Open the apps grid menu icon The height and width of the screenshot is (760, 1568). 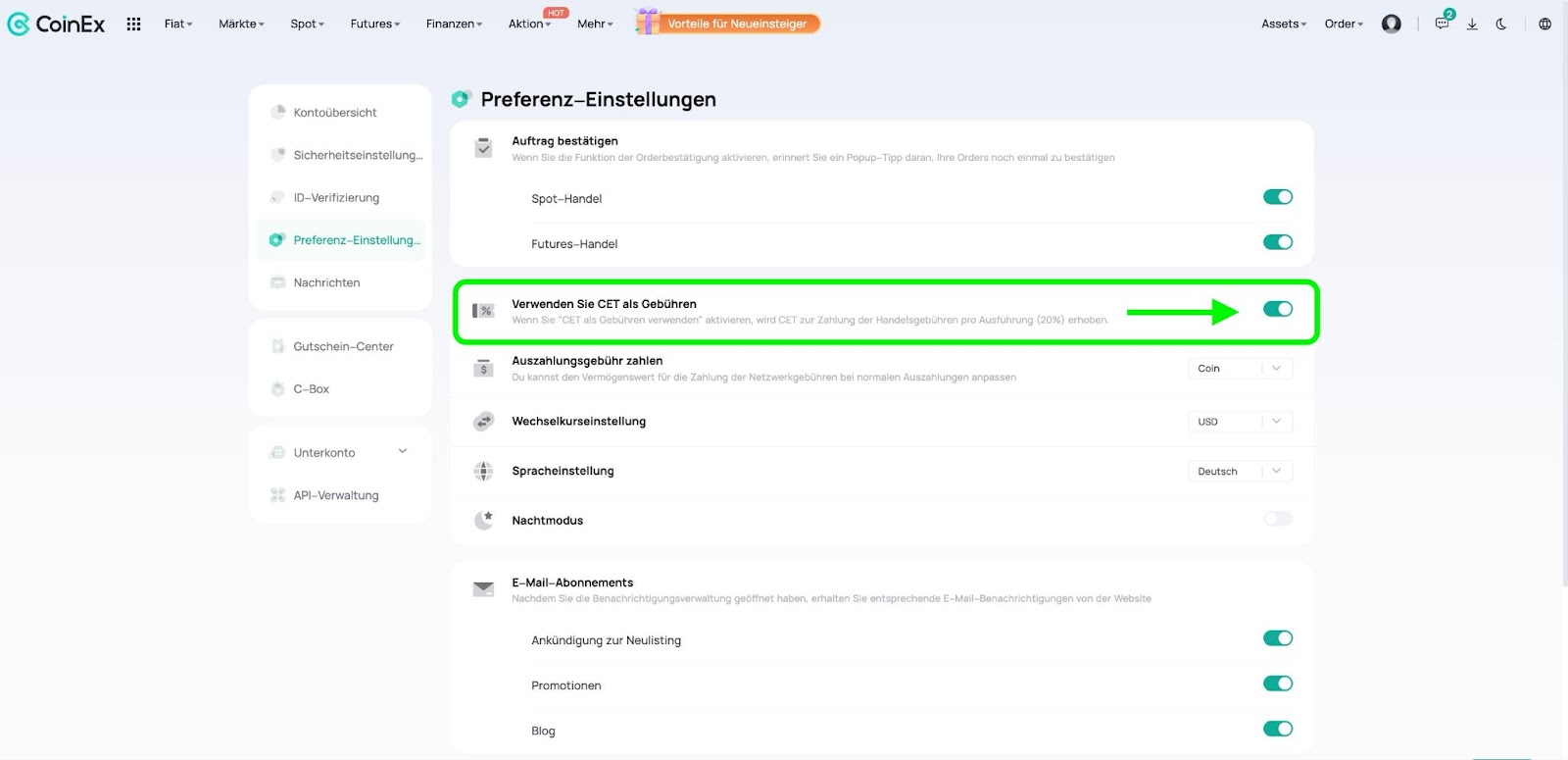point(134,24)
